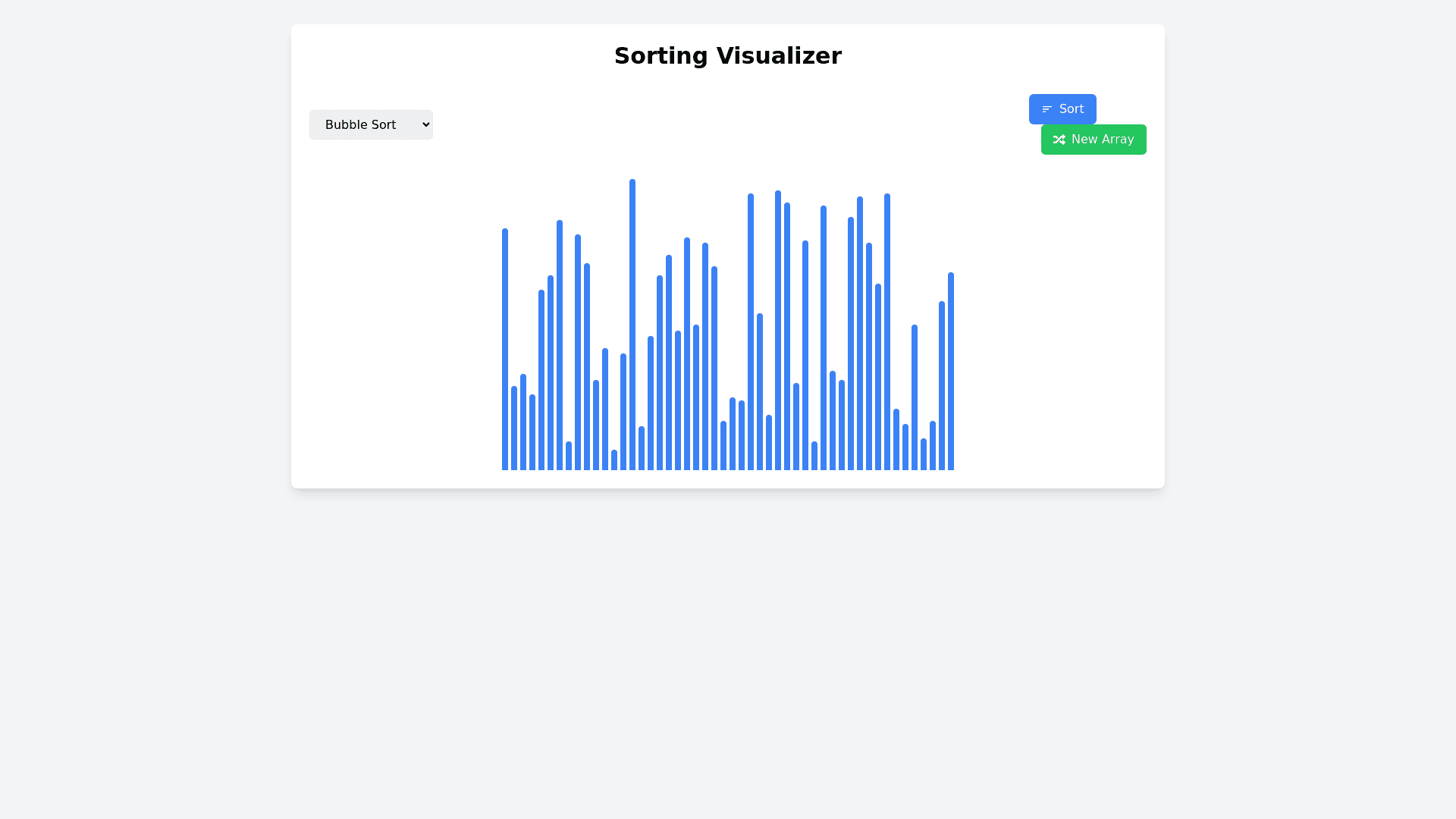This screenshot has width=1456, height=819.
Task: Click the sort icon inside the Sort button
Action: point(1047,109)
